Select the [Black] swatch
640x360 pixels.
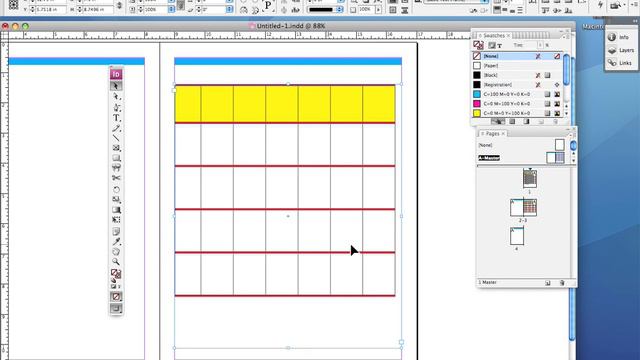517,75
